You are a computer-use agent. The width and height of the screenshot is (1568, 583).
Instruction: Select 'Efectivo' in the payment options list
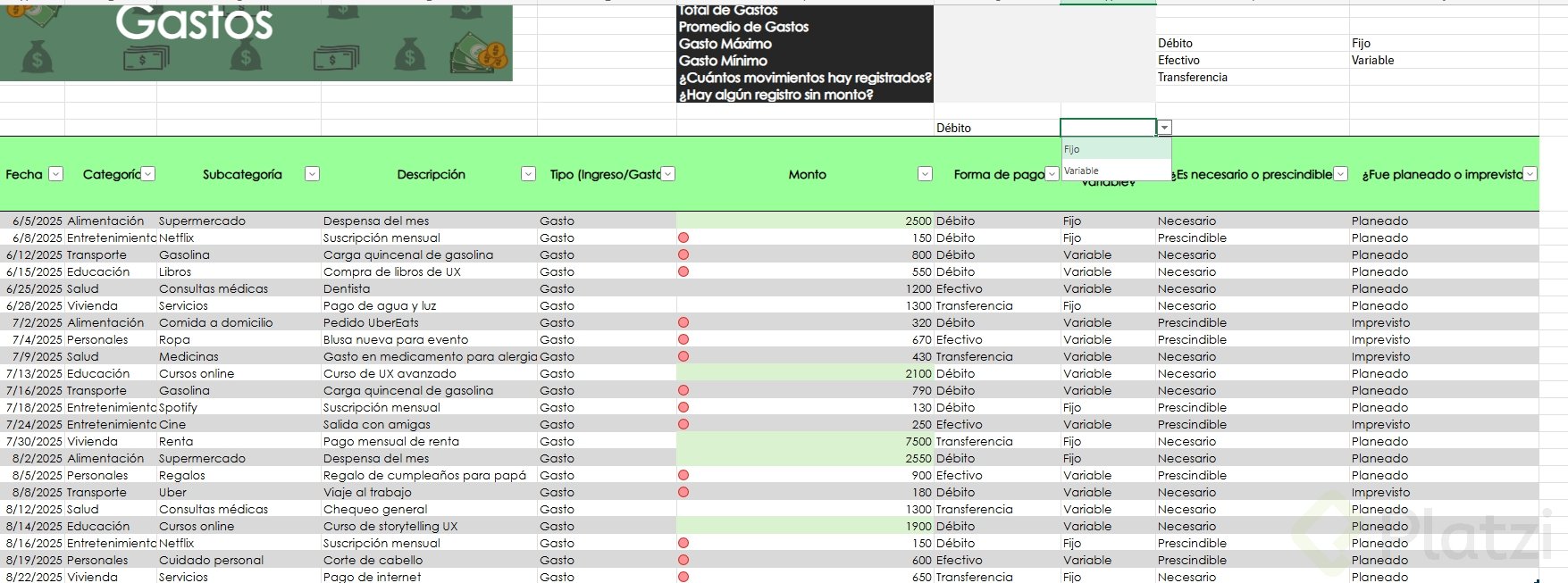(1253, 60)
